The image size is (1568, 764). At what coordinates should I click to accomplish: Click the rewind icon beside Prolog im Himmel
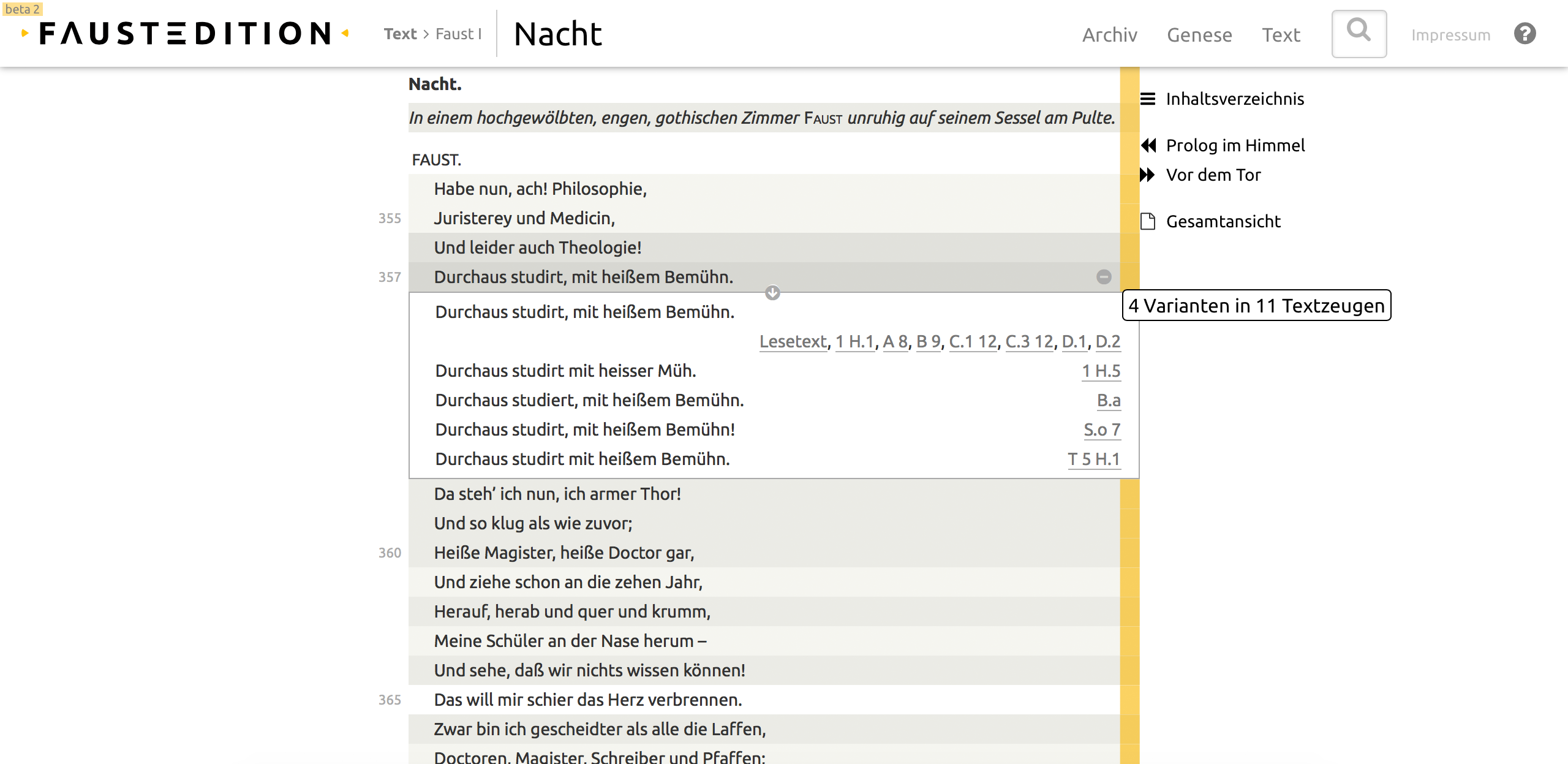pyautogui.click(x=1148, y=145)
